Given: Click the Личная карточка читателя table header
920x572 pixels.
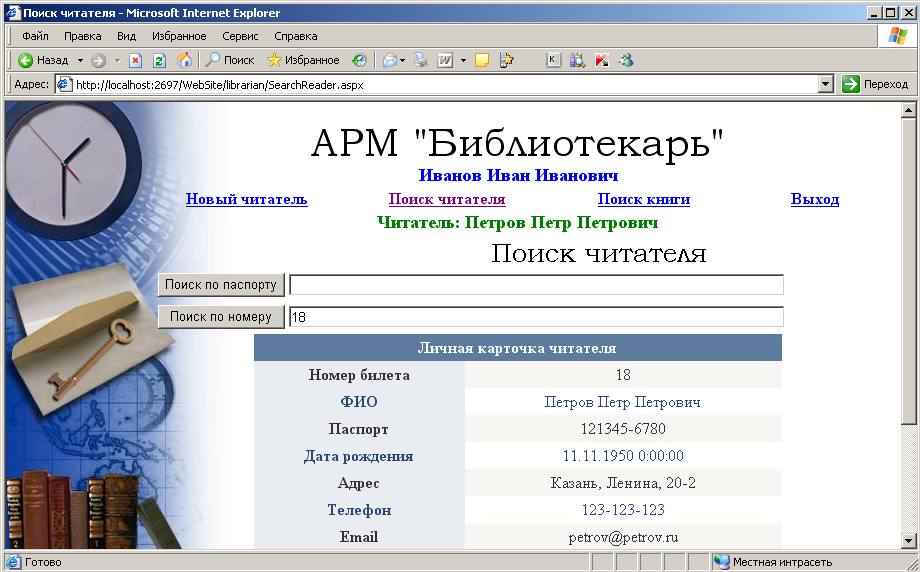Looking at the screenshot, I should coord(518,348).
